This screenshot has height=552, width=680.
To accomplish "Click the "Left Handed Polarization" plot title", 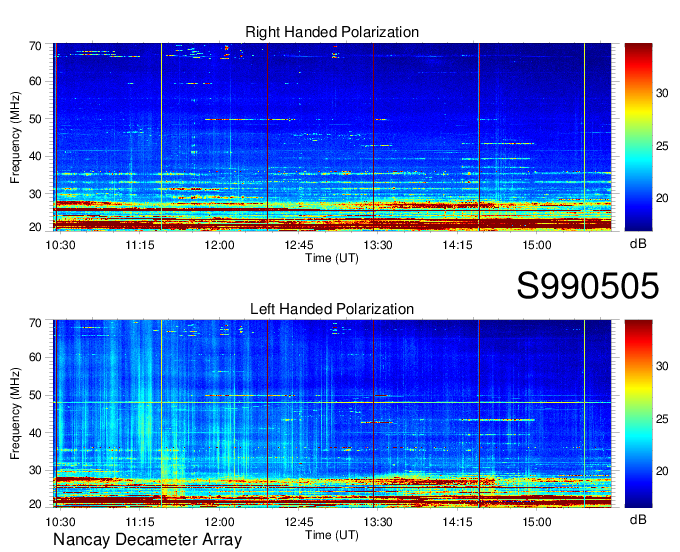I will pos(332,309).
